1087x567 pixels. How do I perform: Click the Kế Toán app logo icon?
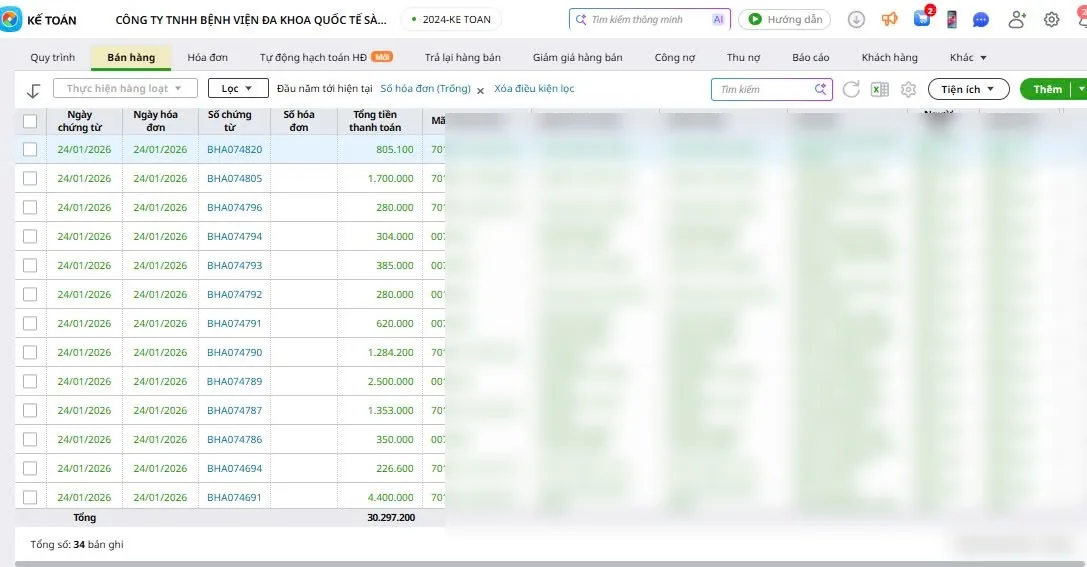(10, 19)
